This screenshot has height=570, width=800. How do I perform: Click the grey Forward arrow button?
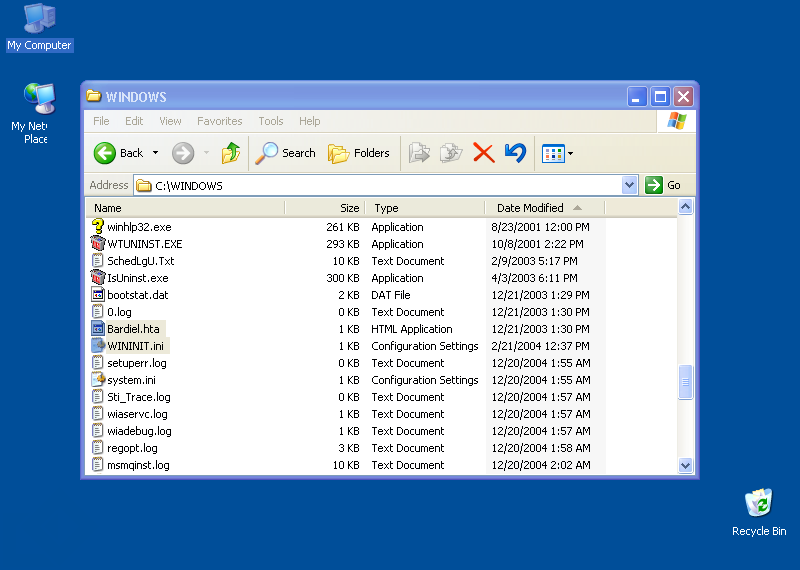tap(183, 153)
